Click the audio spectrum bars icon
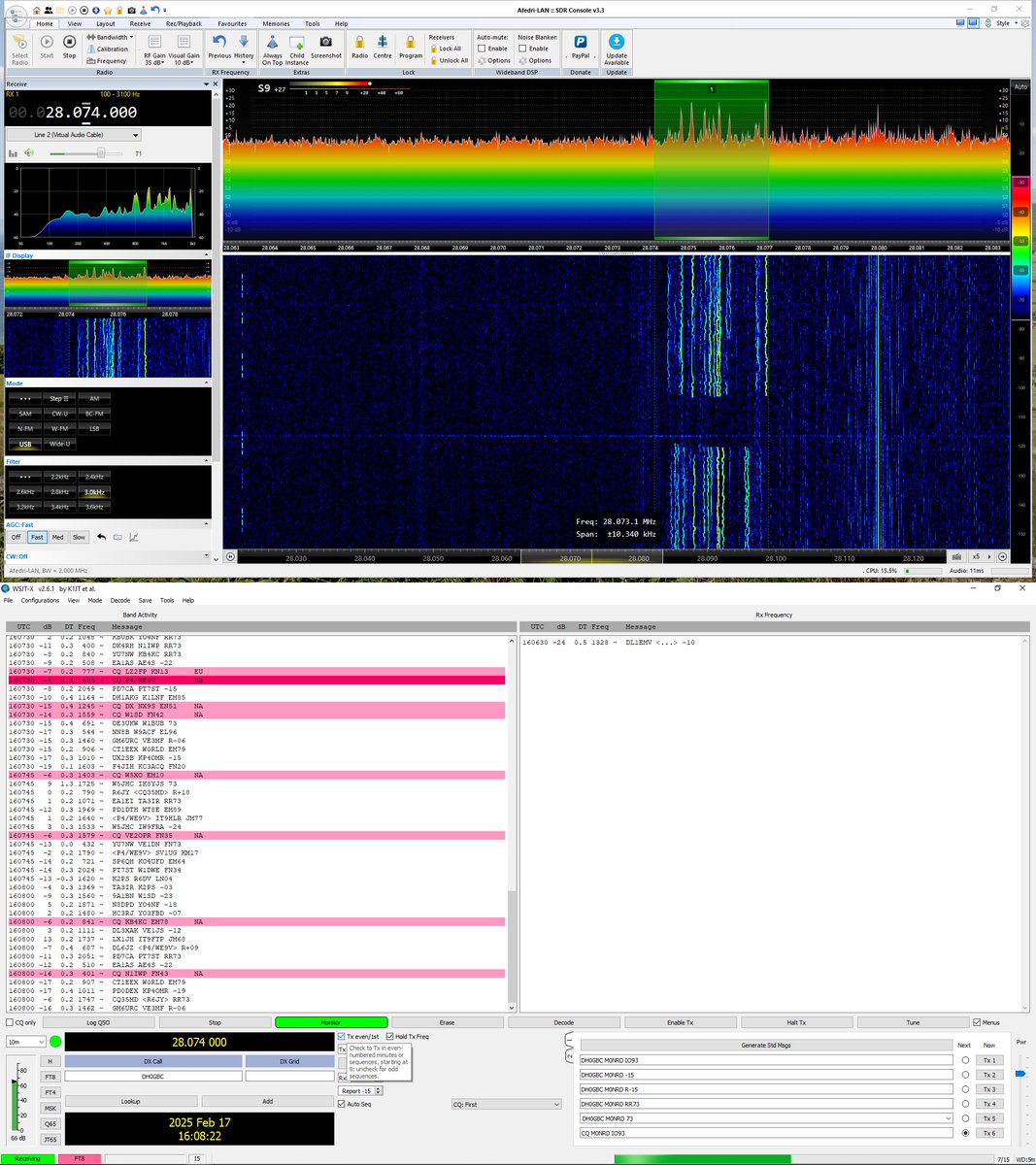Screen dimensions: 1036x1165 [x=15, y=152]
